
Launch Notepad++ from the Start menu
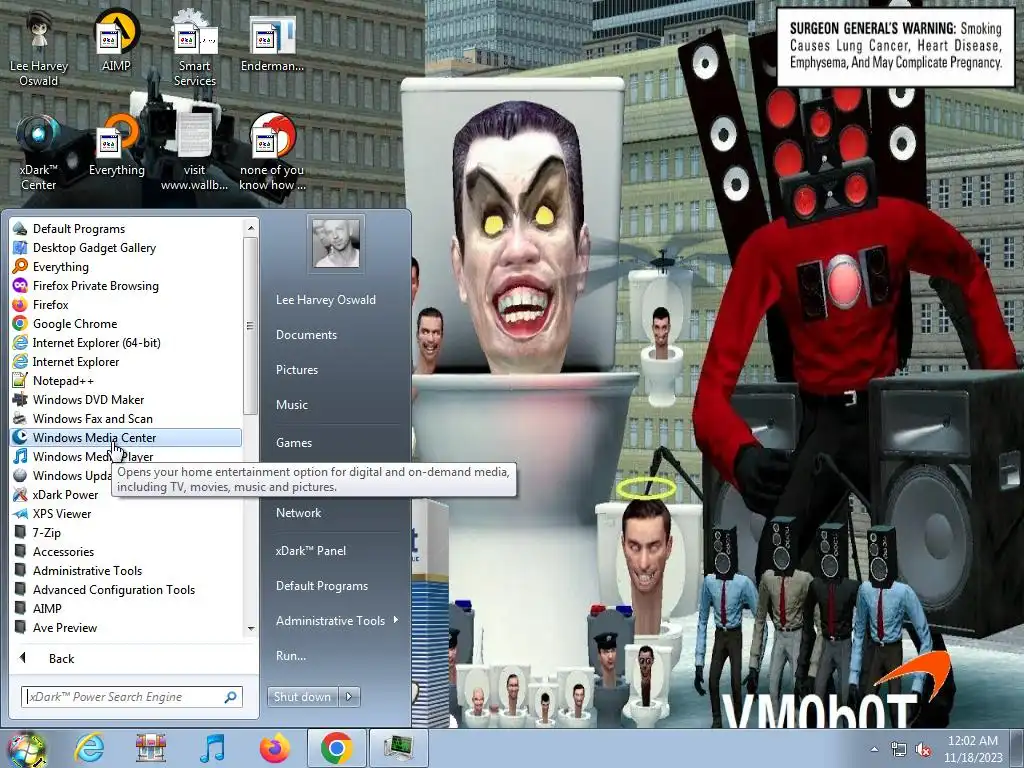(126, 380)
